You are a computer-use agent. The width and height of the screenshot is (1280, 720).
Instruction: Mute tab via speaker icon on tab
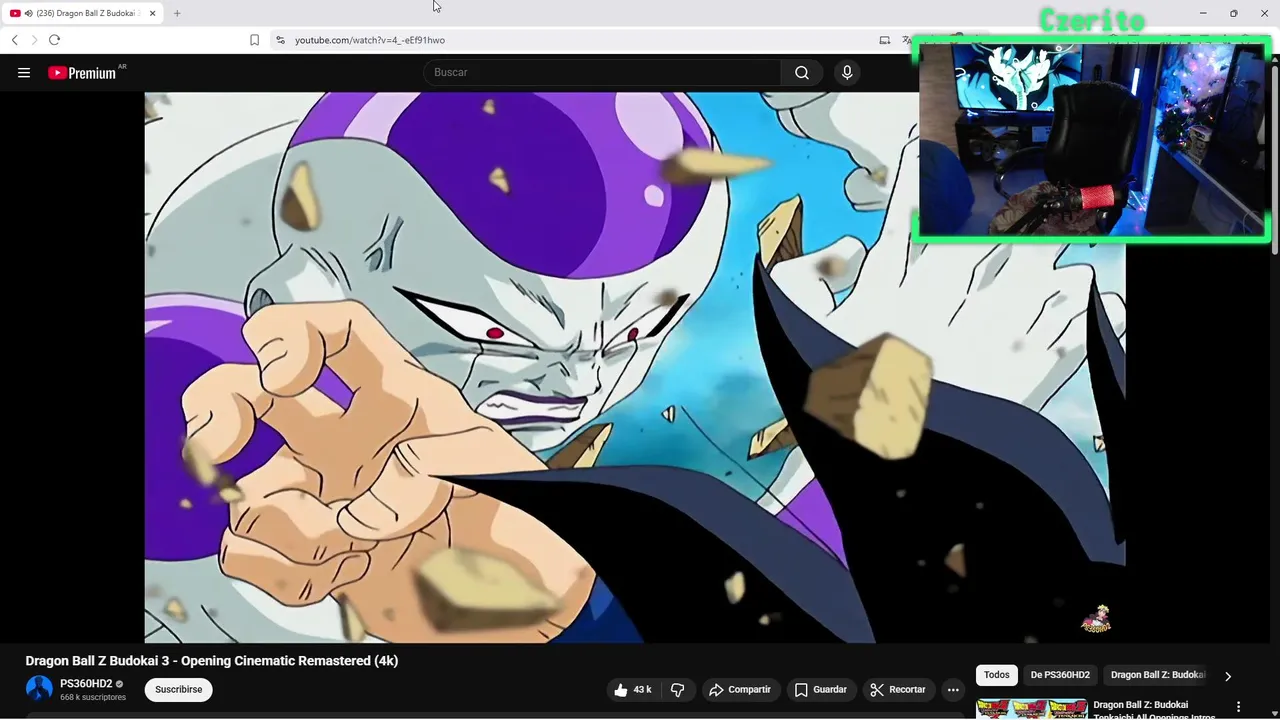coord(28,13)
